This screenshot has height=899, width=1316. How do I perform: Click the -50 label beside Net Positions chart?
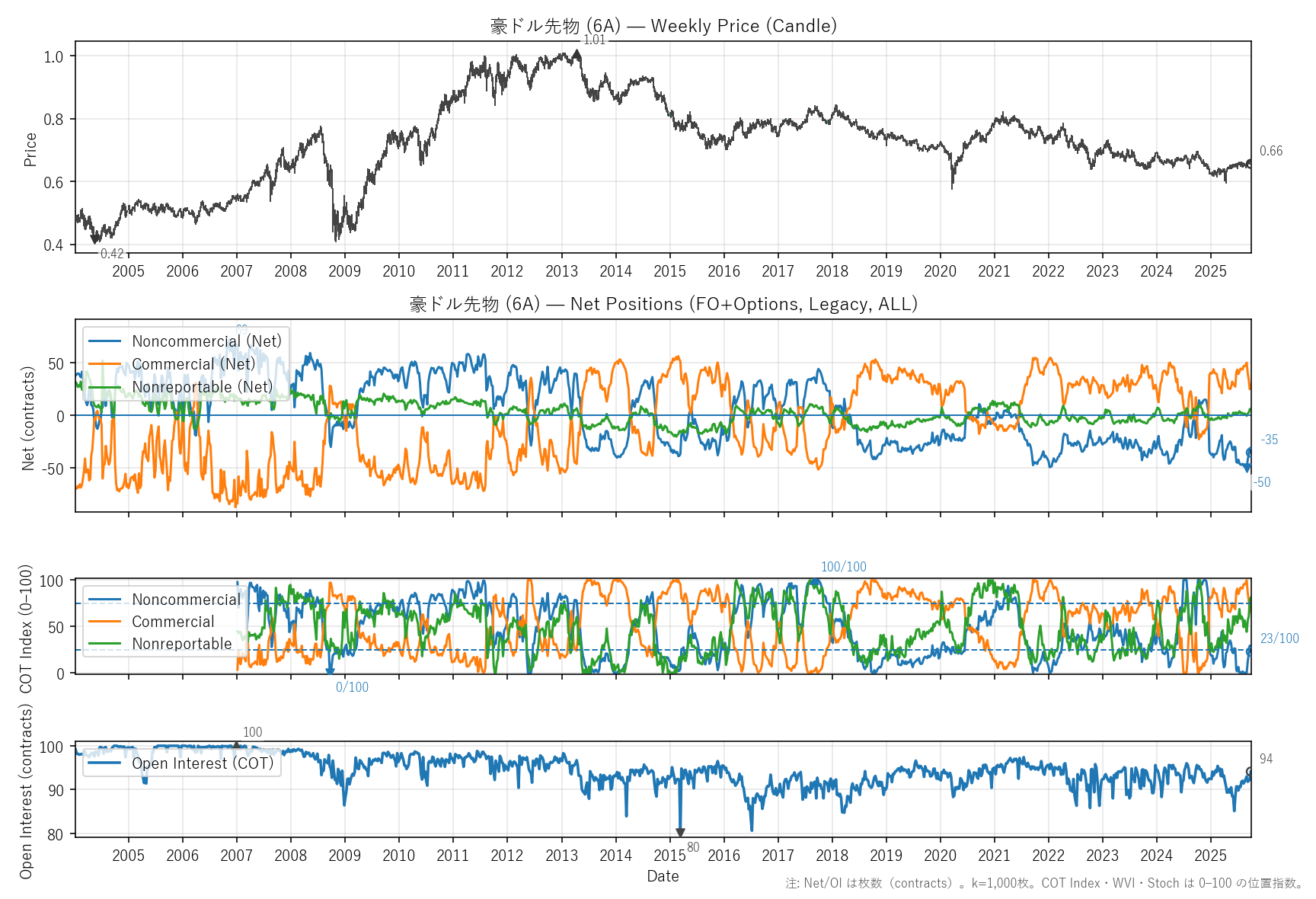coord(1262,482)
